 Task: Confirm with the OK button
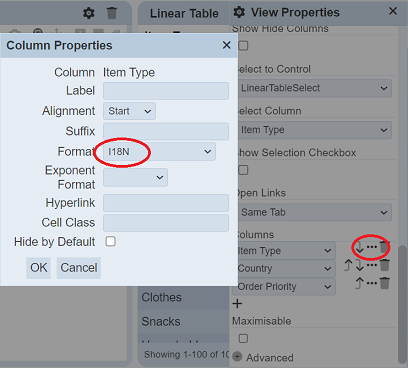[x=39, y=268]
